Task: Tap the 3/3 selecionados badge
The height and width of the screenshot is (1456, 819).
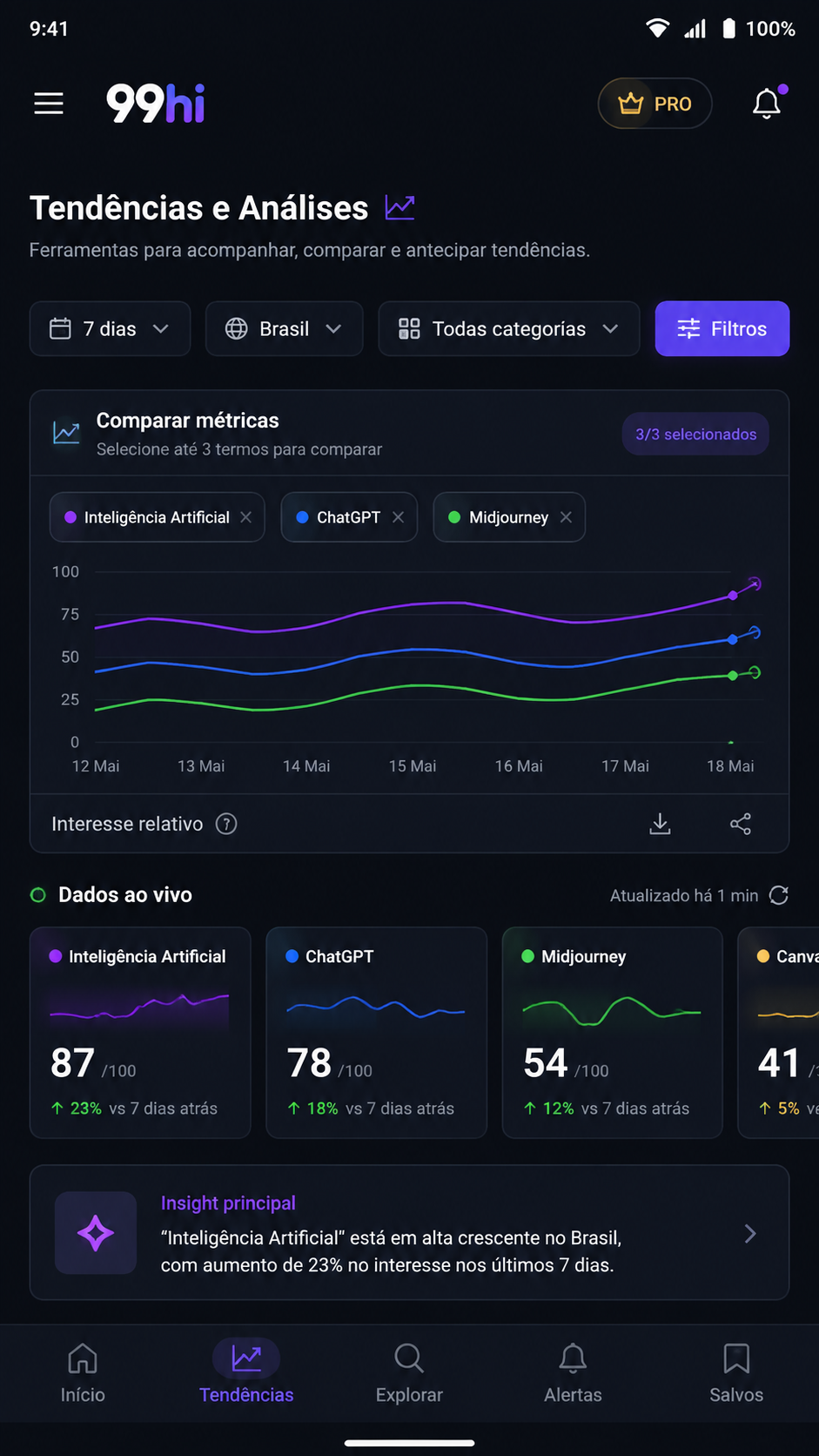Action: pyautogui.click(x=695, y=434)
